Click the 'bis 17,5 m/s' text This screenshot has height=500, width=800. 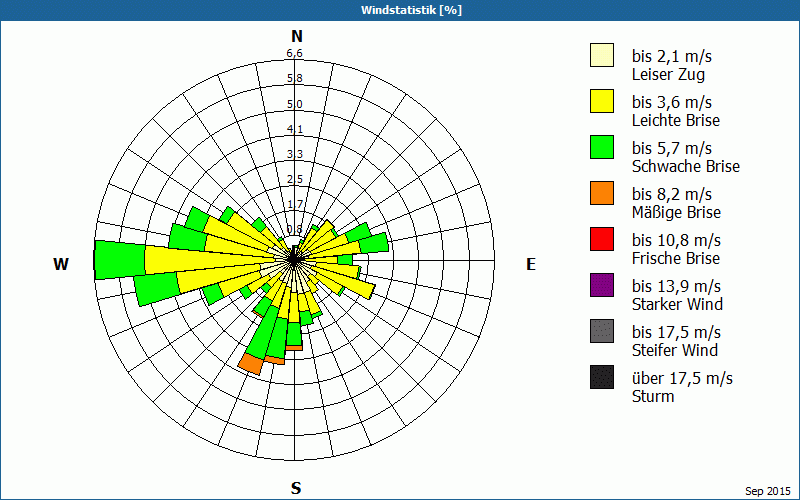[676, 332]
